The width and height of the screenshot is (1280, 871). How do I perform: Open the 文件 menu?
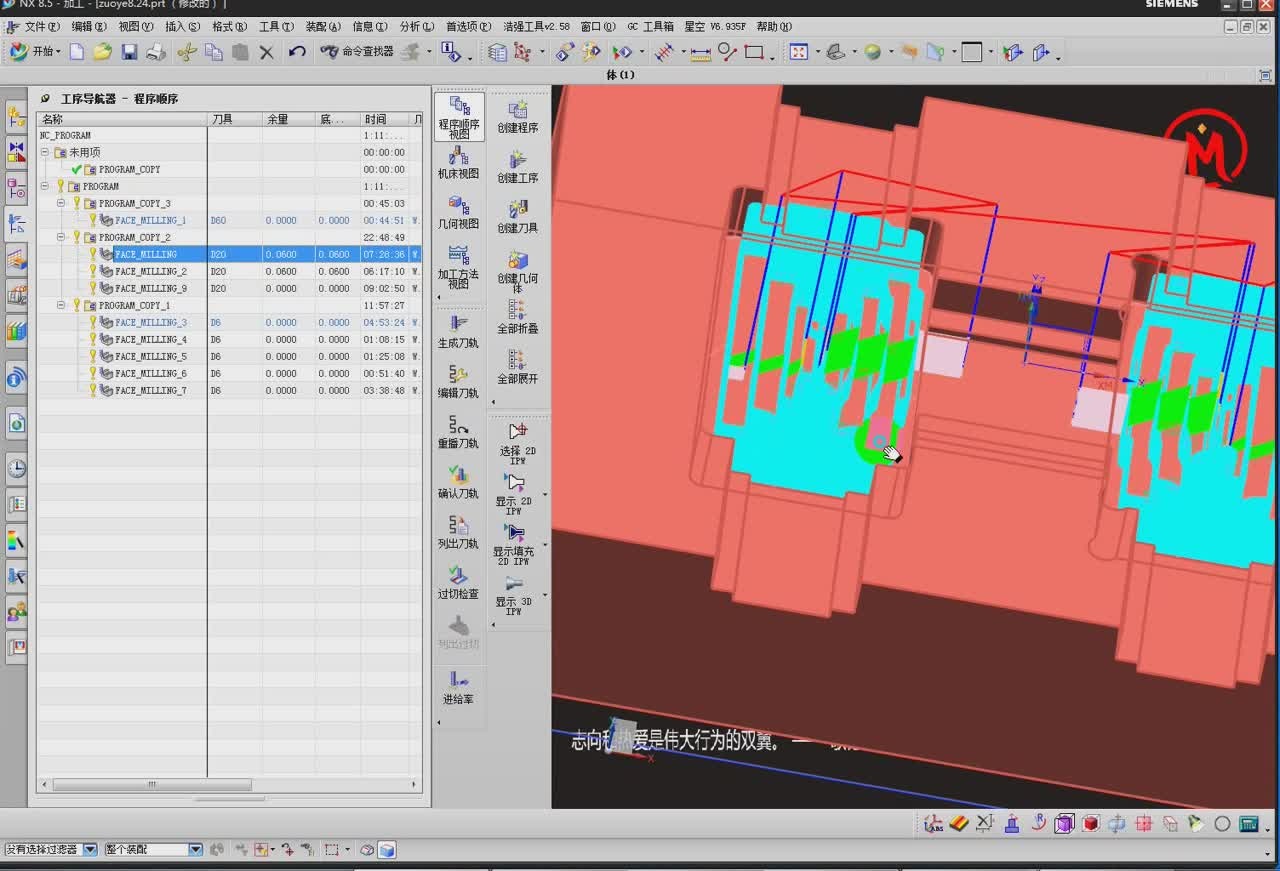41,27
